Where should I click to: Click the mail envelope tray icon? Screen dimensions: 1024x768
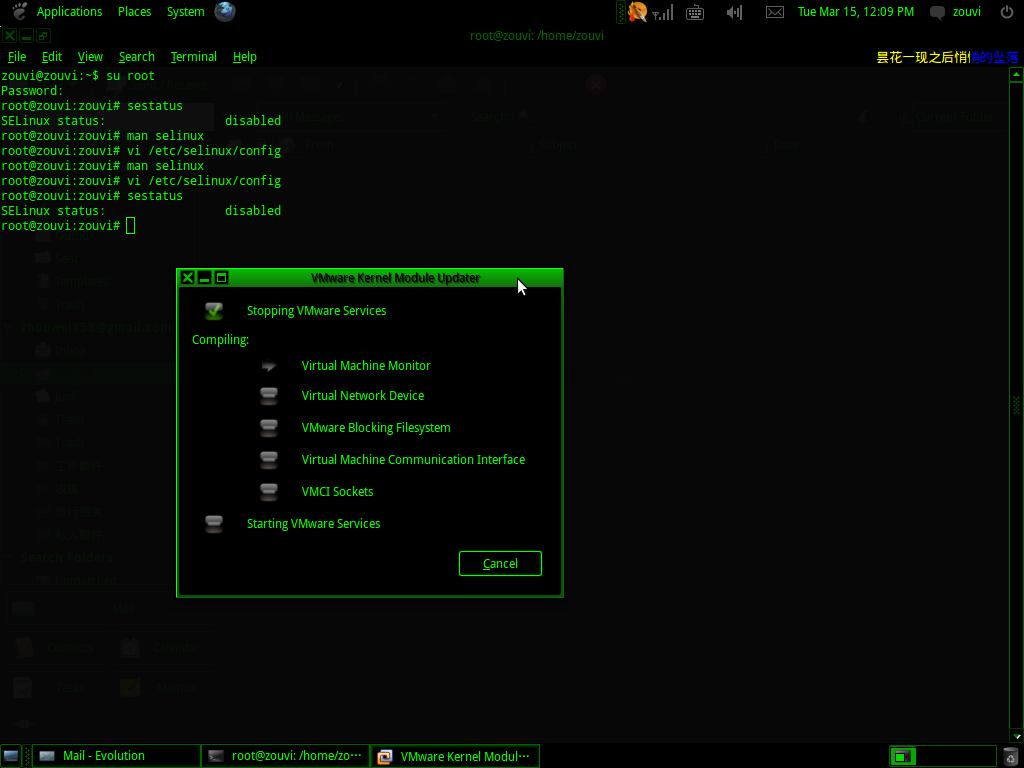pyautogui.click(x=775, y=12)
